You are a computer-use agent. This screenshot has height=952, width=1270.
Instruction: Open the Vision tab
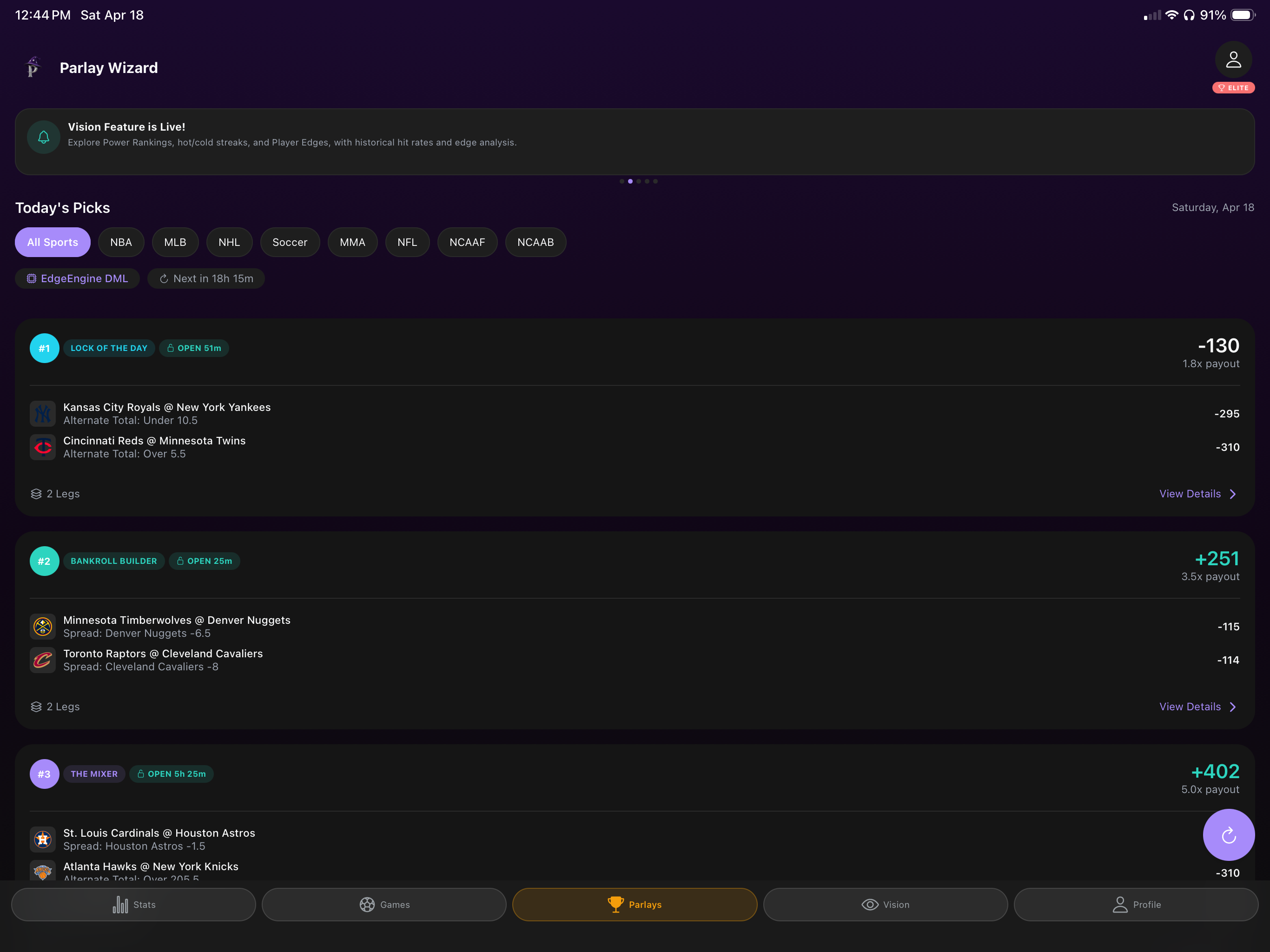coord(885,905)
